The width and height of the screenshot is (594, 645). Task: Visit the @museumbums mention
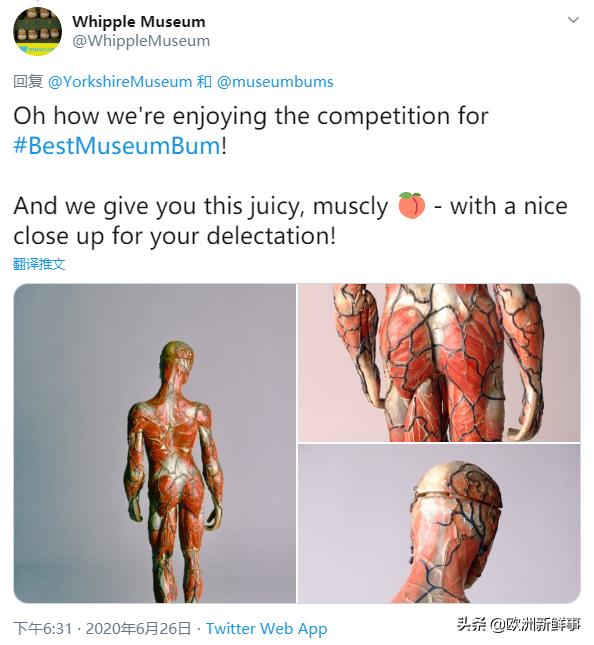tap(275, 81)
